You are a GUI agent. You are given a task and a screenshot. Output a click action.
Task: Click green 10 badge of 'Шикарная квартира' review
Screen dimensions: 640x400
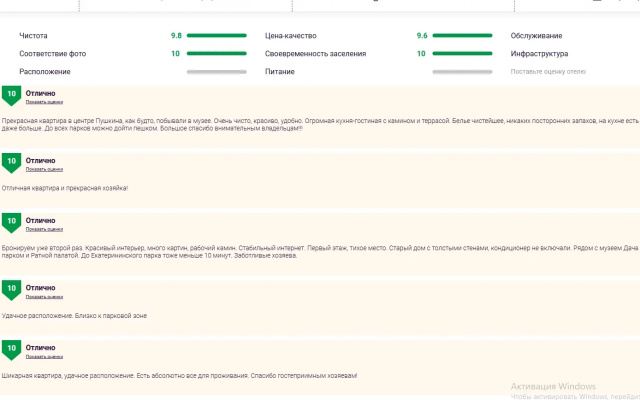pos(11,350)
